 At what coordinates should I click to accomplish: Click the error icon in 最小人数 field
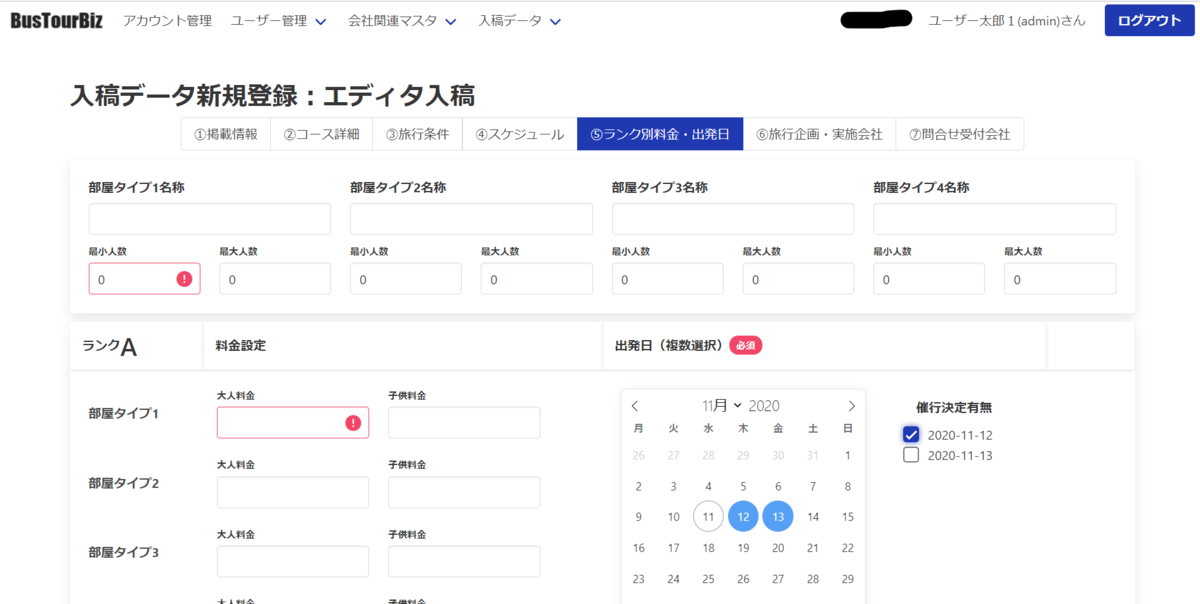click(x=186, y=279)
